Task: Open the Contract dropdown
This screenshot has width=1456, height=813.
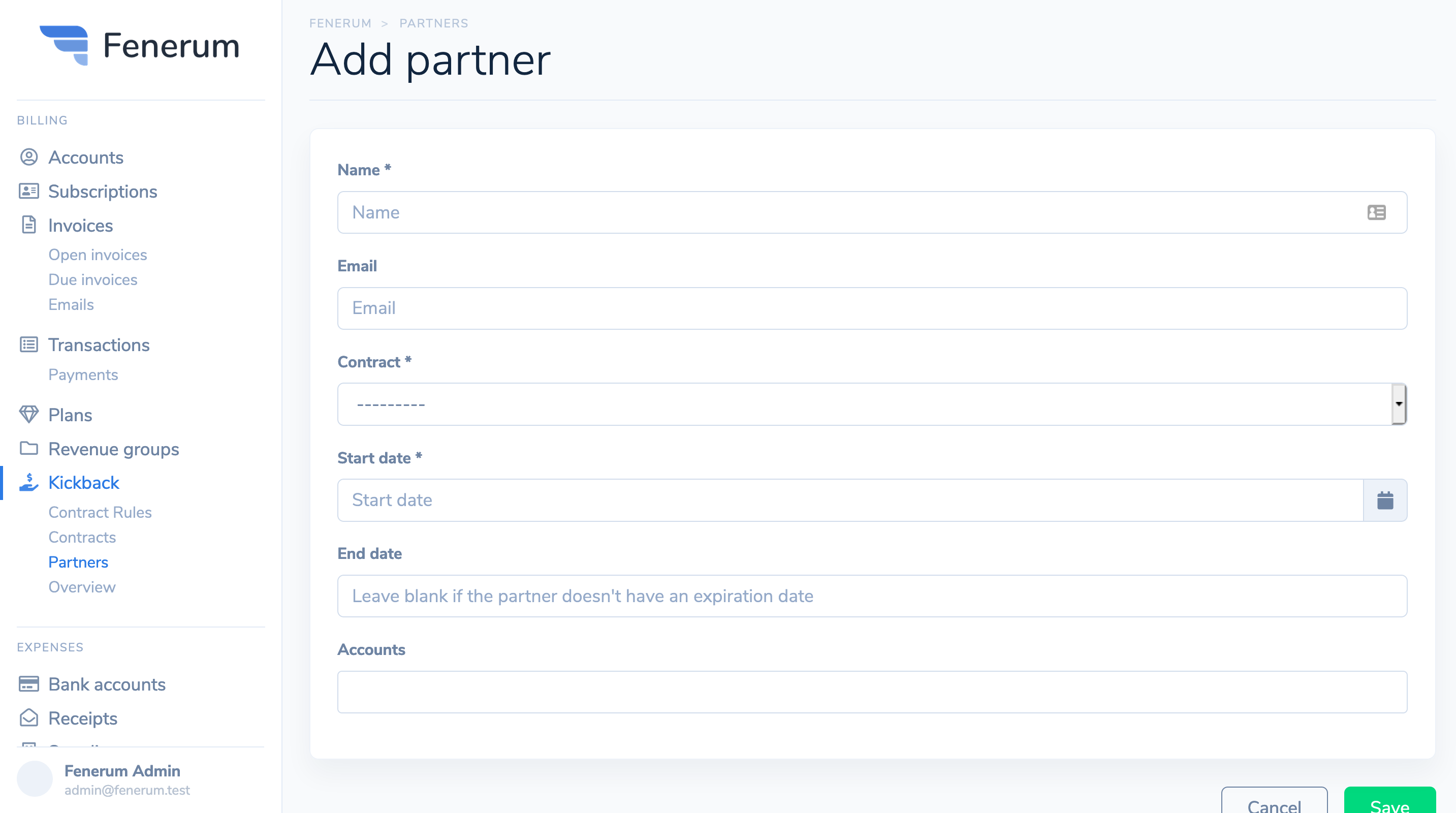Action: [x=872, y=404]
